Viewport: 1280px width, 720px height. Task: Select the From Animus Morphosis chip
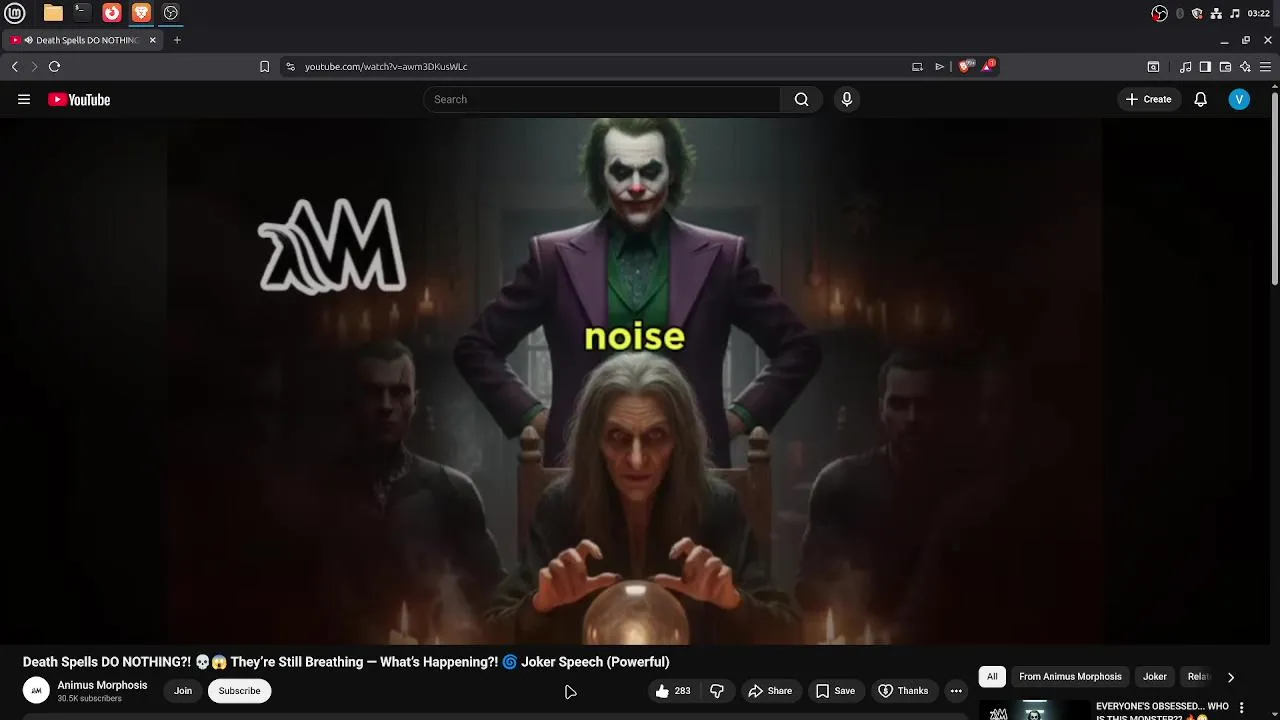(1070, 677)
